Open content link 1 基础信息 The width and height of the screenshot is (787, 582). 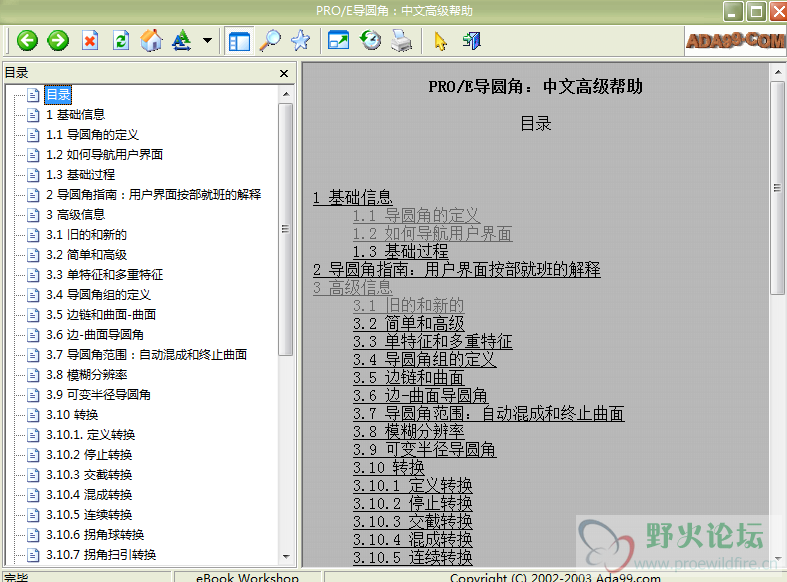(x=352, y=198)
